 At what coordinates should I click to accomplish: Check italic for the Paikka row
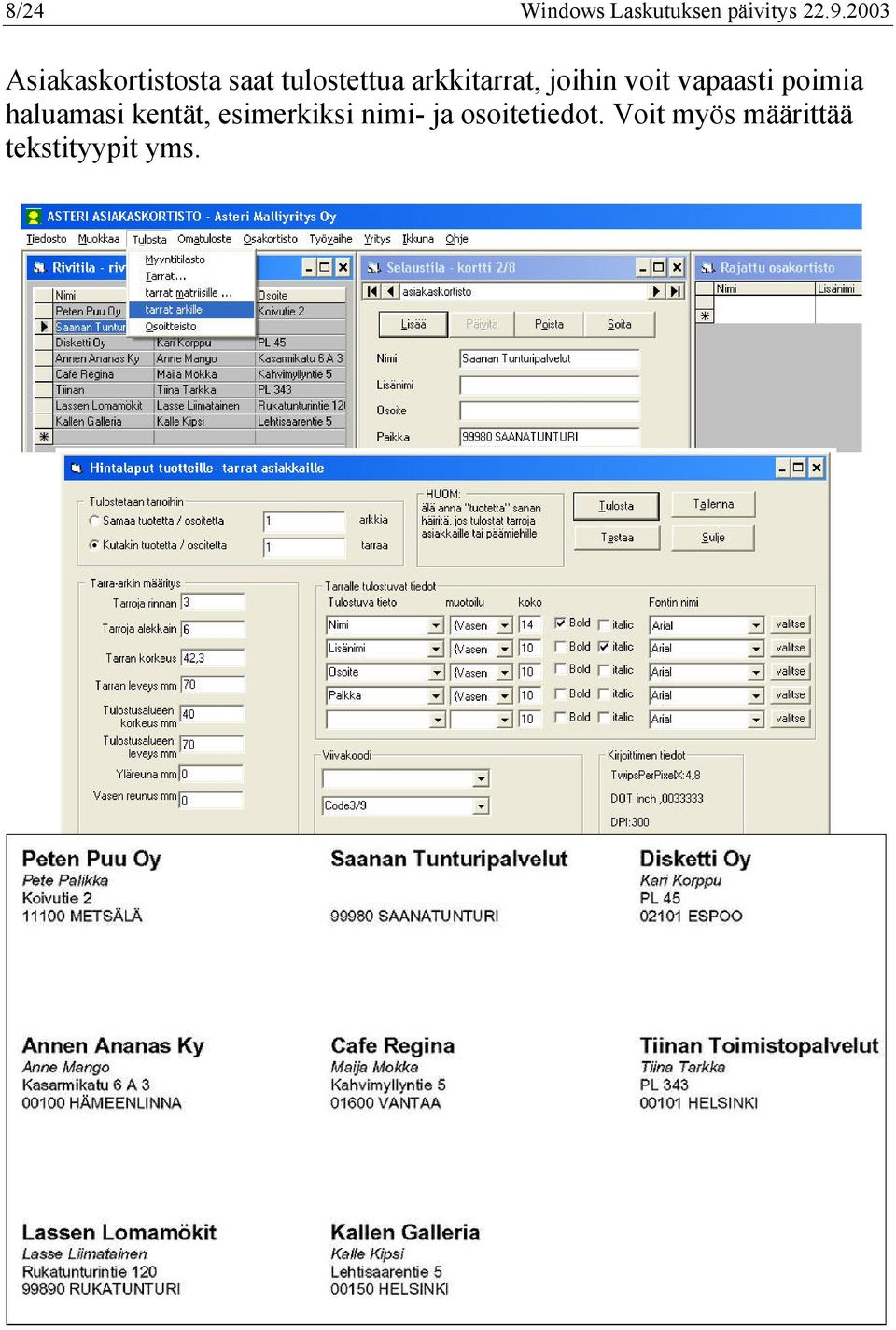point(604,694)
